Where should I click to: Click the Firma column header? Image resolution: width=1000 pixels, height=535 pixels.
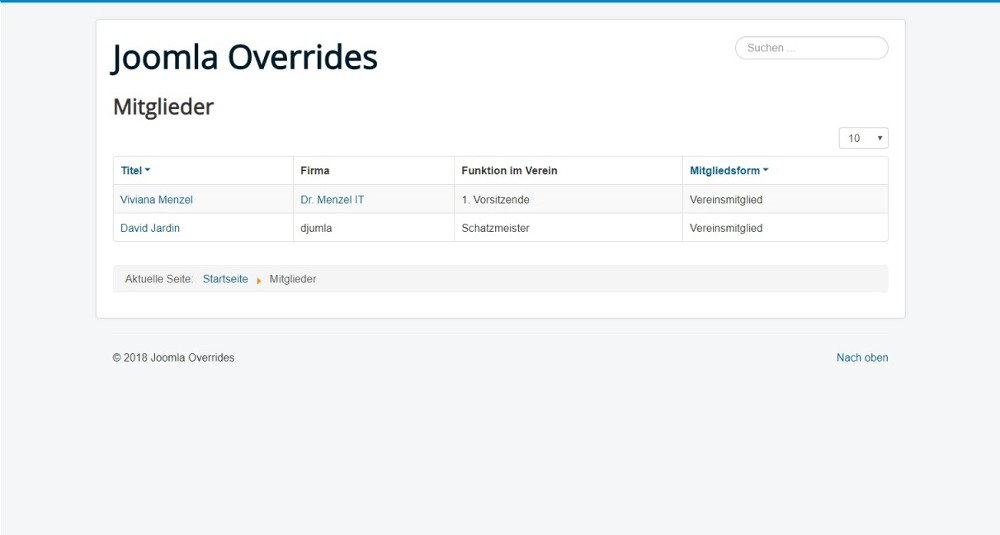point(315,170)
